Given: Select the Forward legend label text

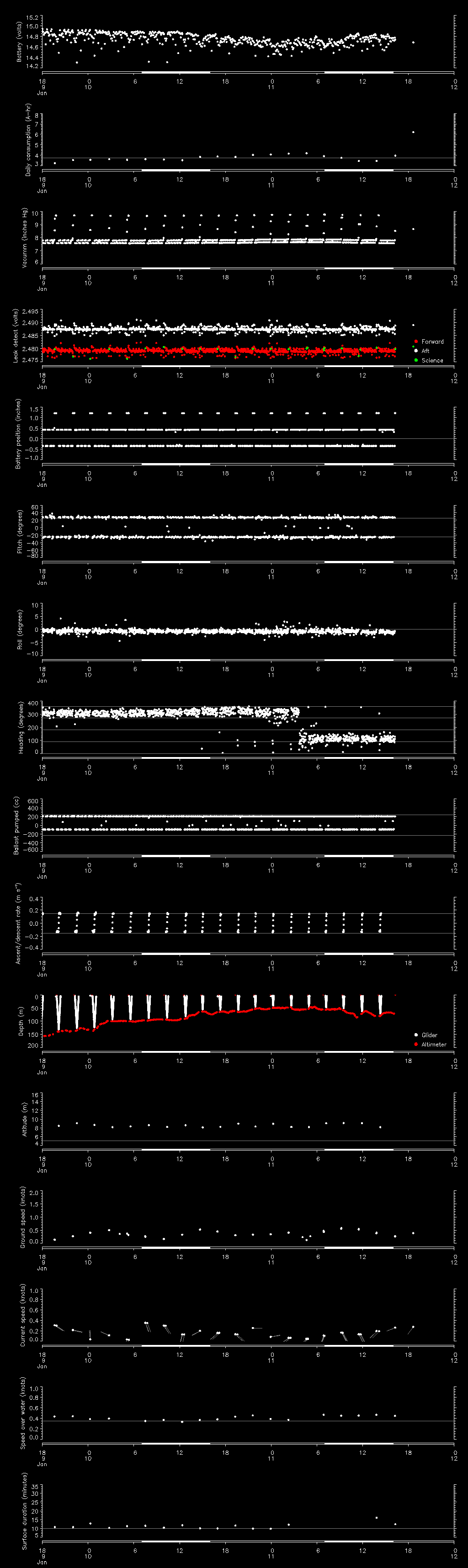Looking at the screenshot, I should 432,341.
